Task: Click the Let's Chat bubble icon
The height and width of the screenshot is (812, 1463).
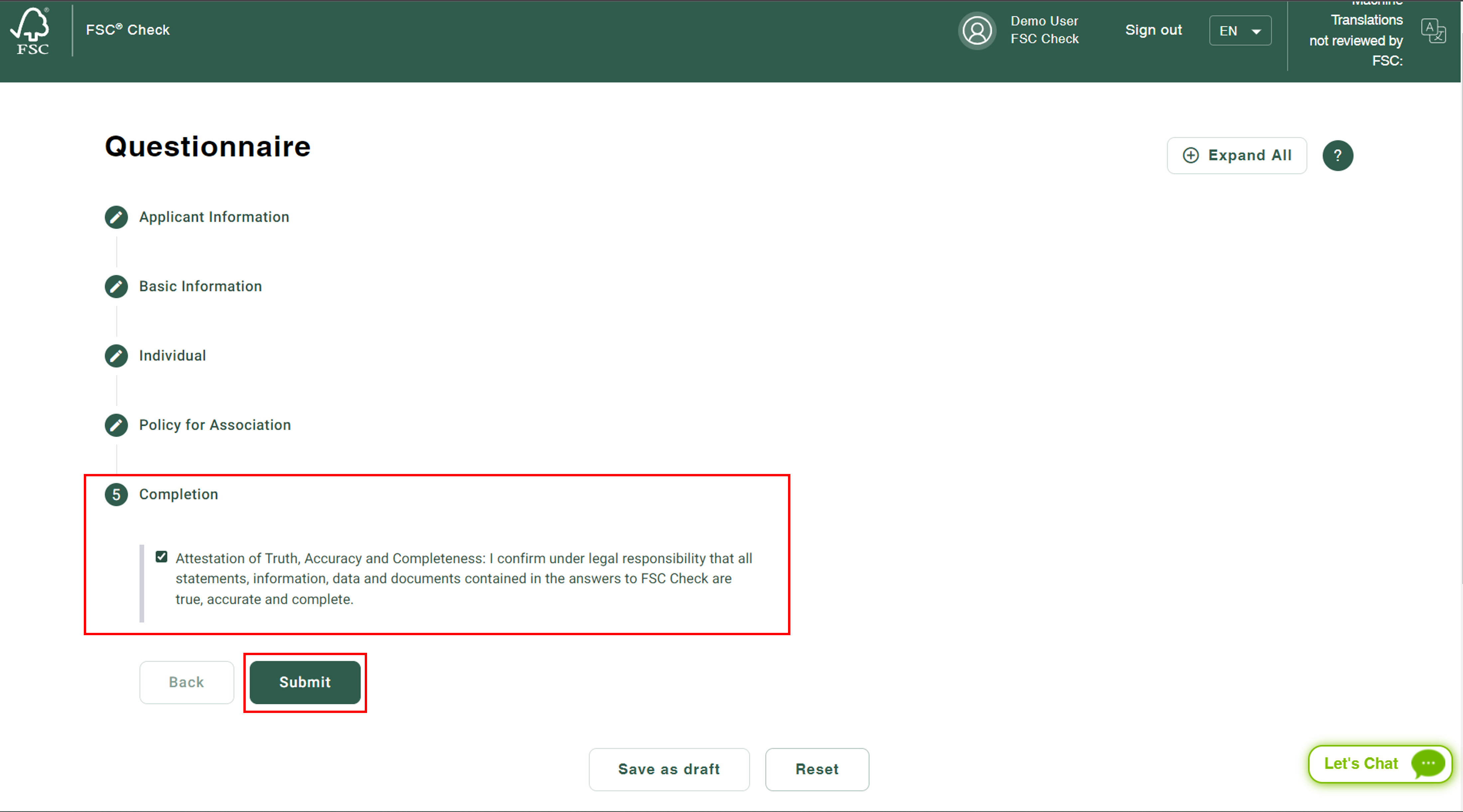Action: [1428, 764]
